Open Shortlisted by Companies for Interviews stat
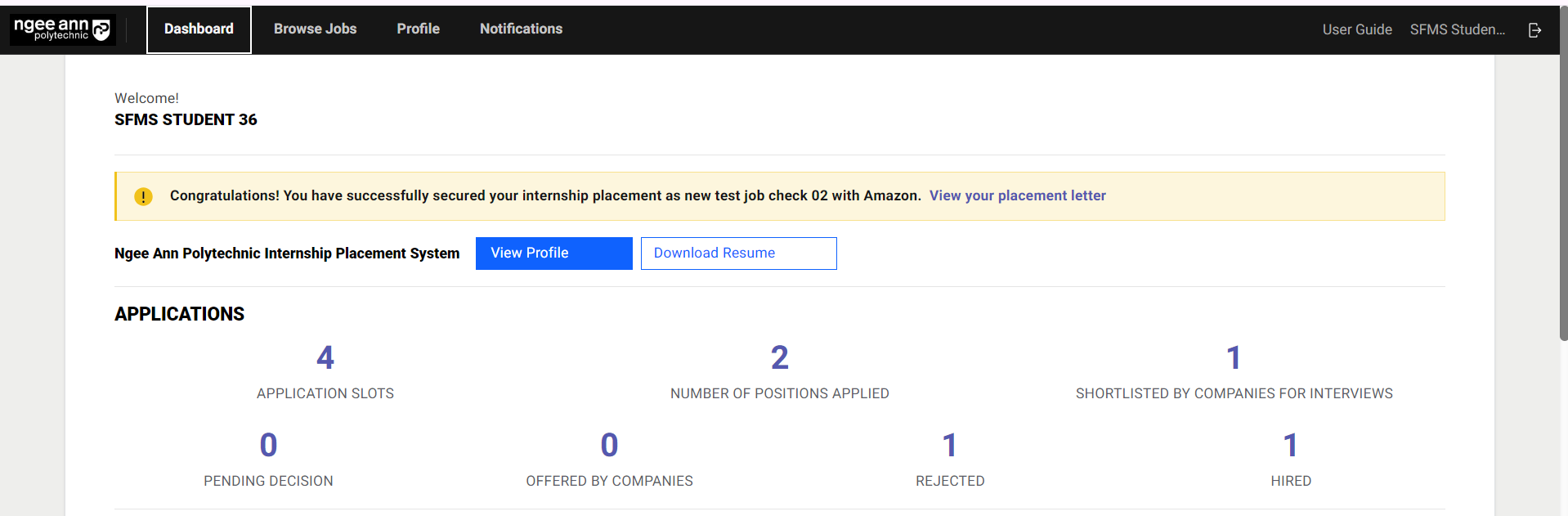The image size is (1568, 516). (1234, 358)
